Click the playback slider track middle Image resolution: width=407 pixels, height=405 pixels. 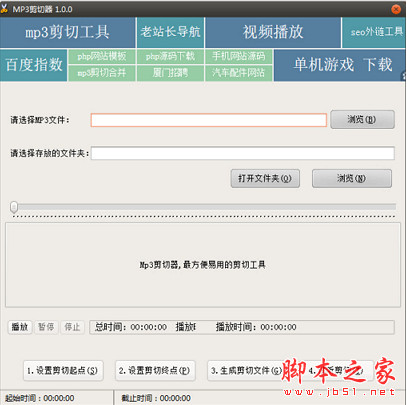click(203, 207)
